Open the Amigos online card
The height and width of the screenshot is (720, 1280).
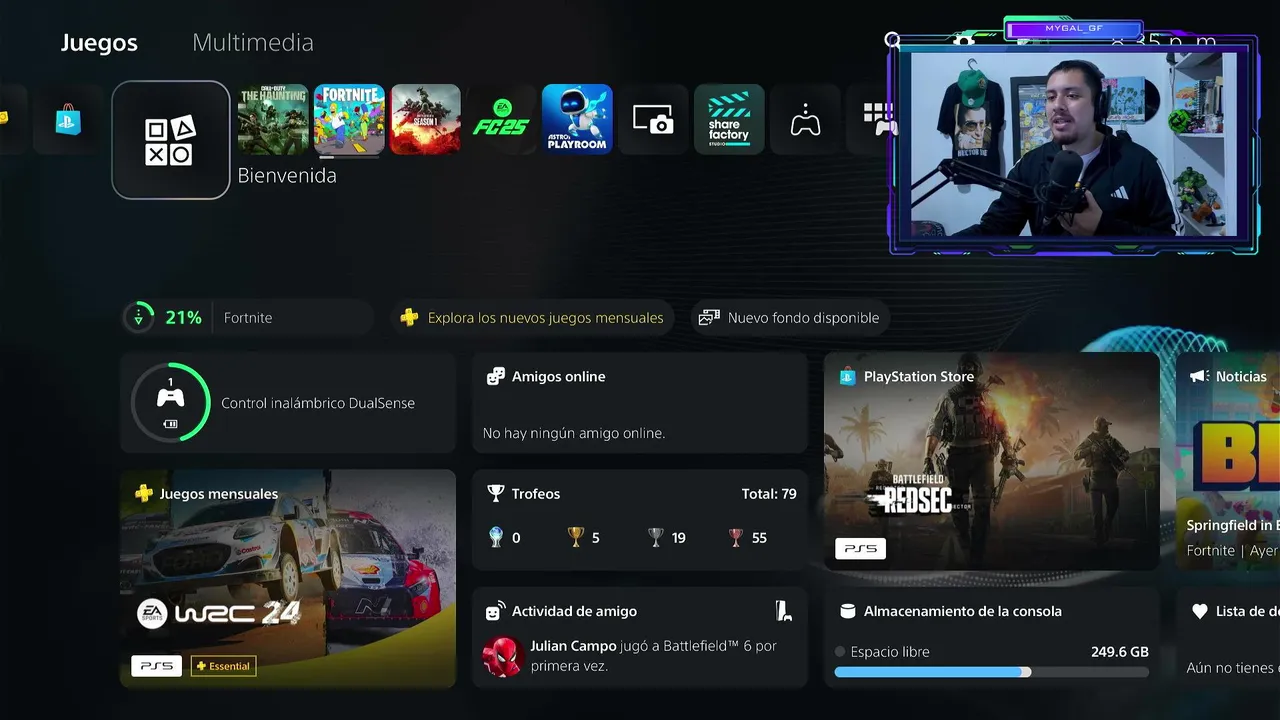640,403
